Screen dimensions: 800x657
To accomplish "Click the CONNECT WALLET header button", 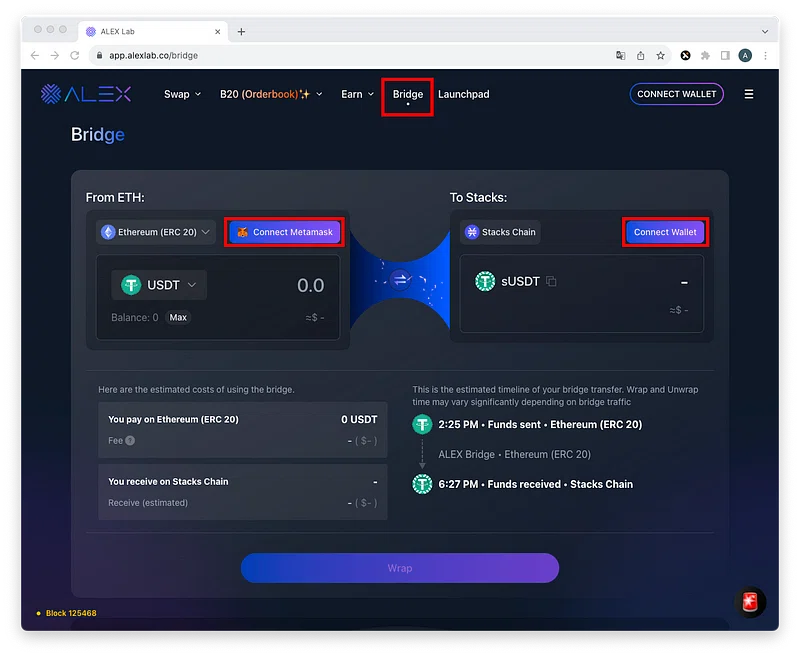I will click(x=677, y=94).
